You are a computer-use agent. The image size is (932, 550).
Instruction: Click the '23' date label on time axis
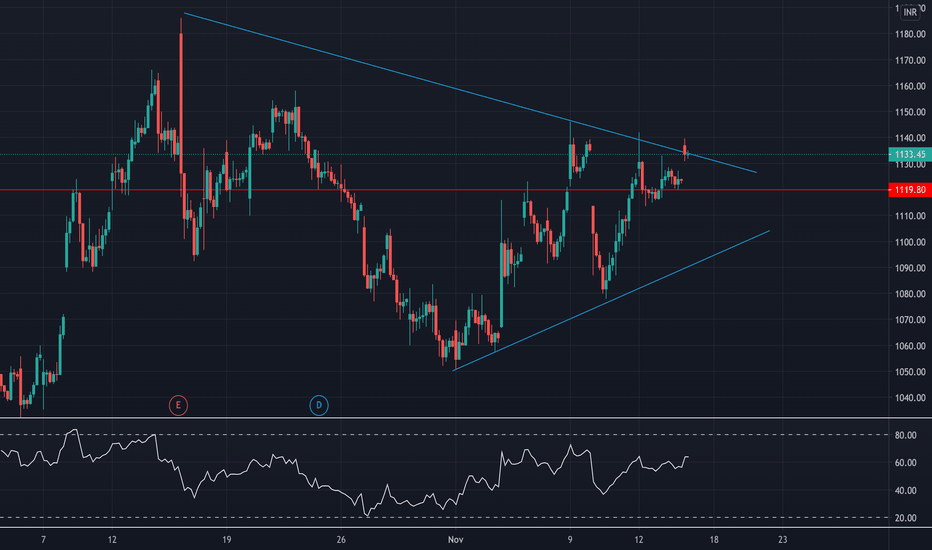(x=783, y=540)
